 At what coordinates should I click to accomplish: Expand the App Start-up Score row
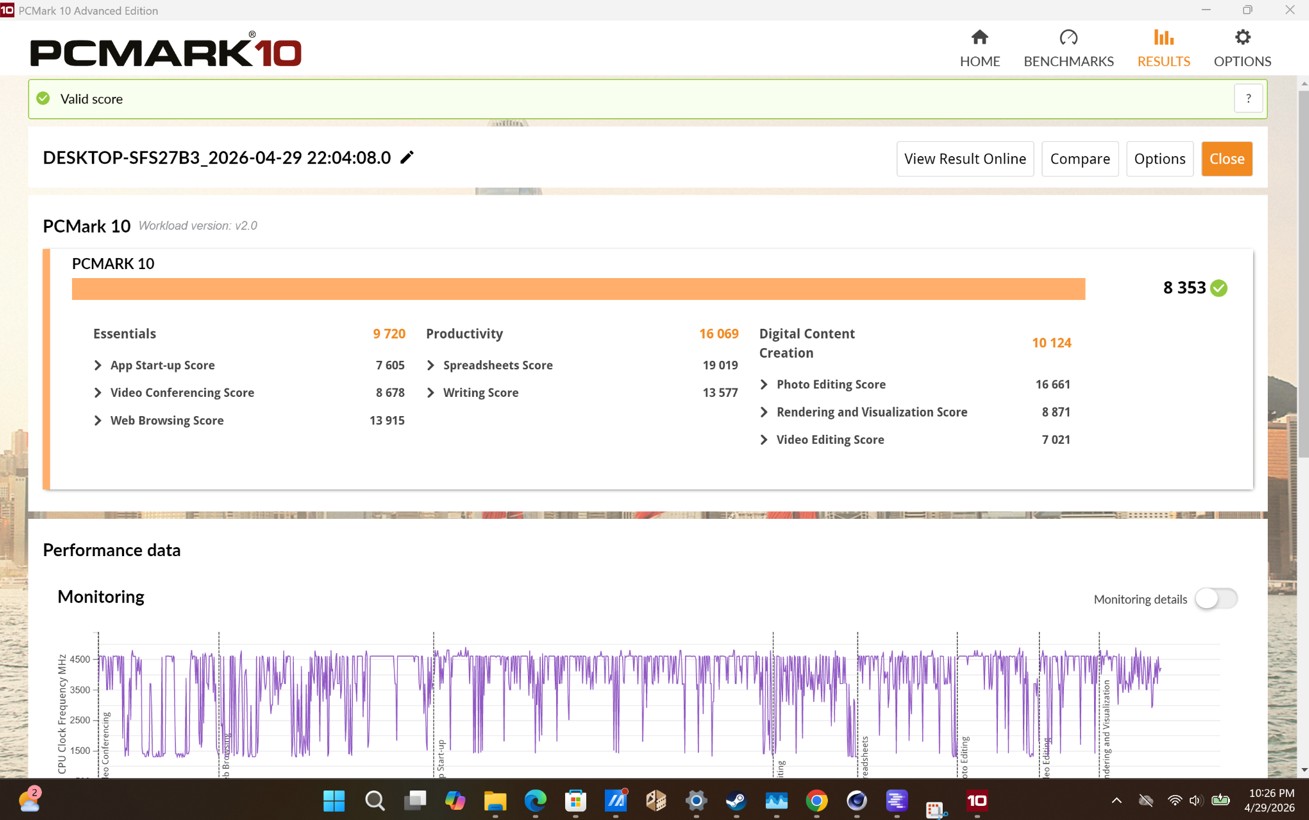point(249,365)
